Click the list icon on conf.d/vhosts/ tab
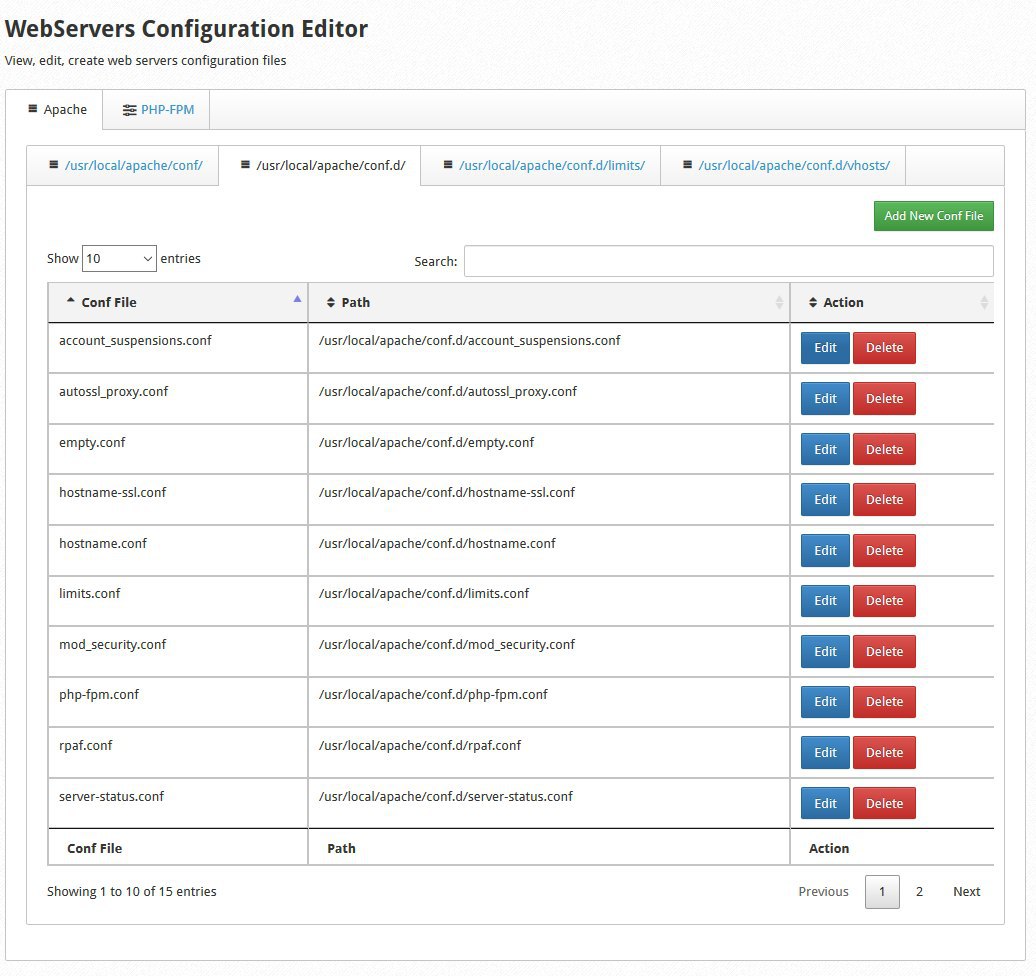 687,165
